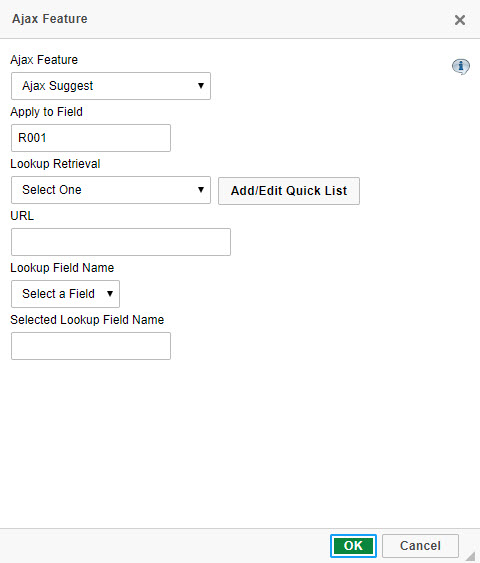Open the info help icon
This screenshot has height=563, width=480.
(x=461, y=66)
